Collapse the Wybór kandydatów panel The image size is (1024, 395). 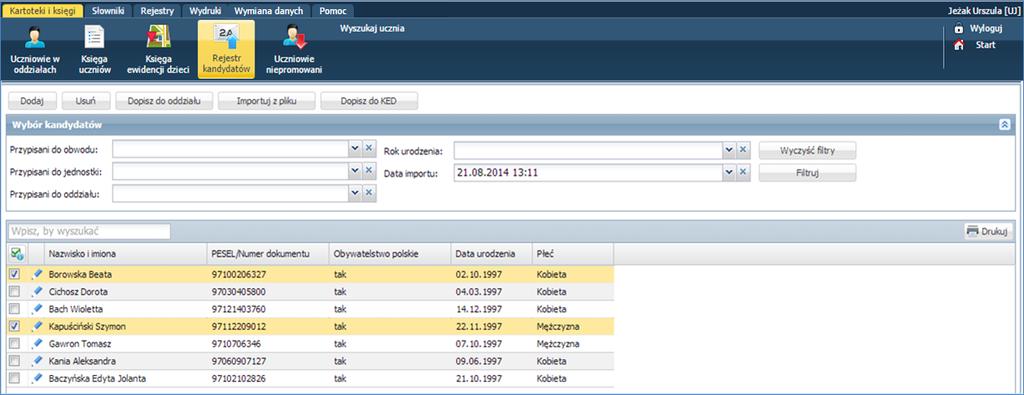tap(1005, 124)
